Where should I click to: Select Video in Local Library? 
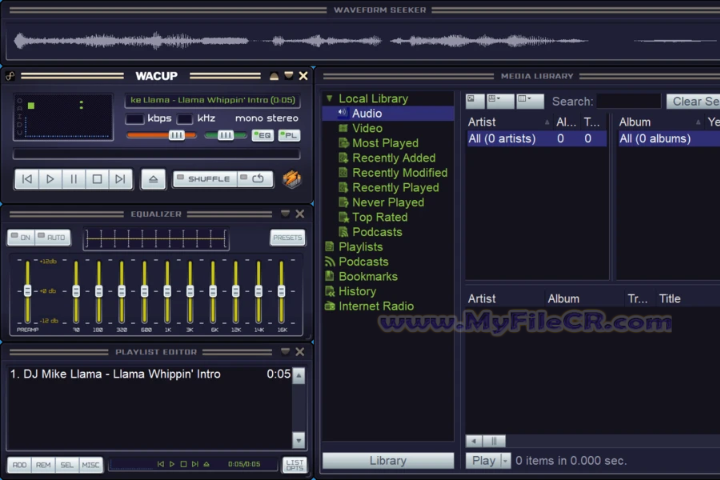point(367,128)
